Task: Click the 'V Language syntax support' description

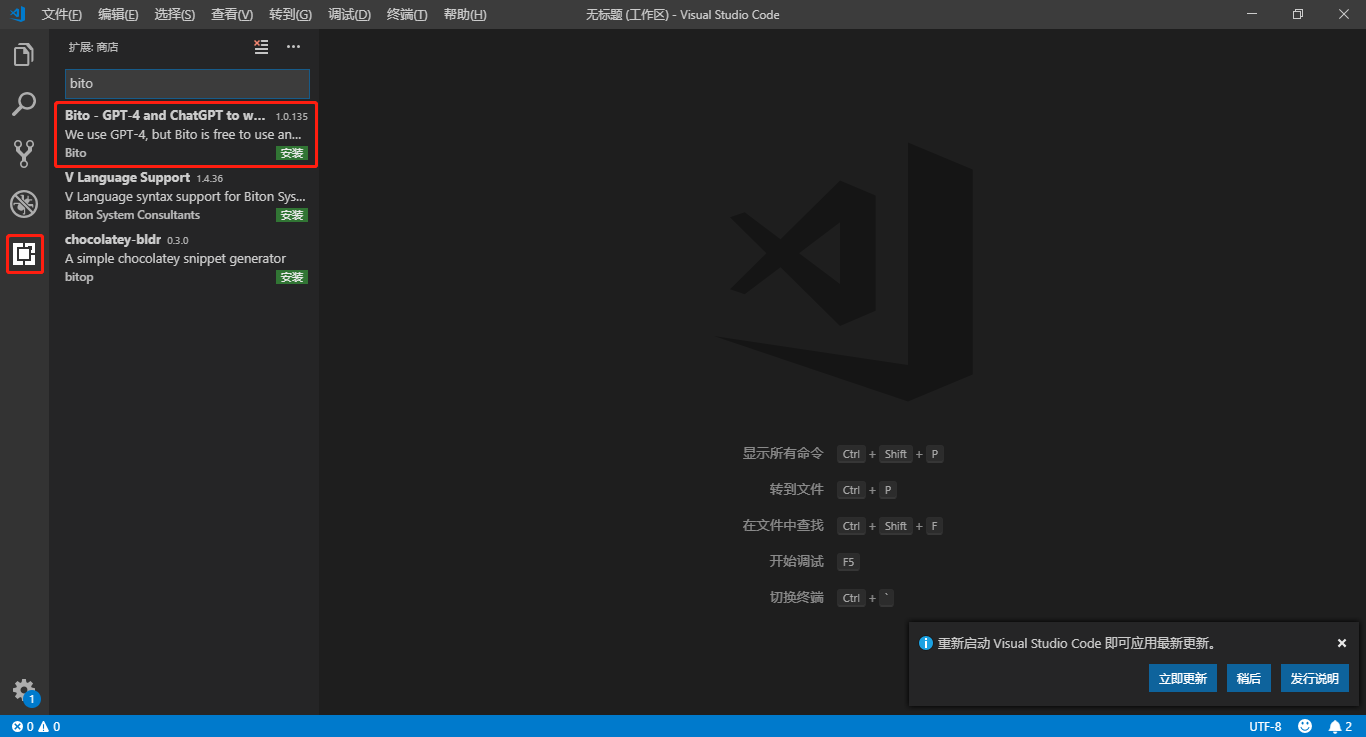Action: [186, 196]
